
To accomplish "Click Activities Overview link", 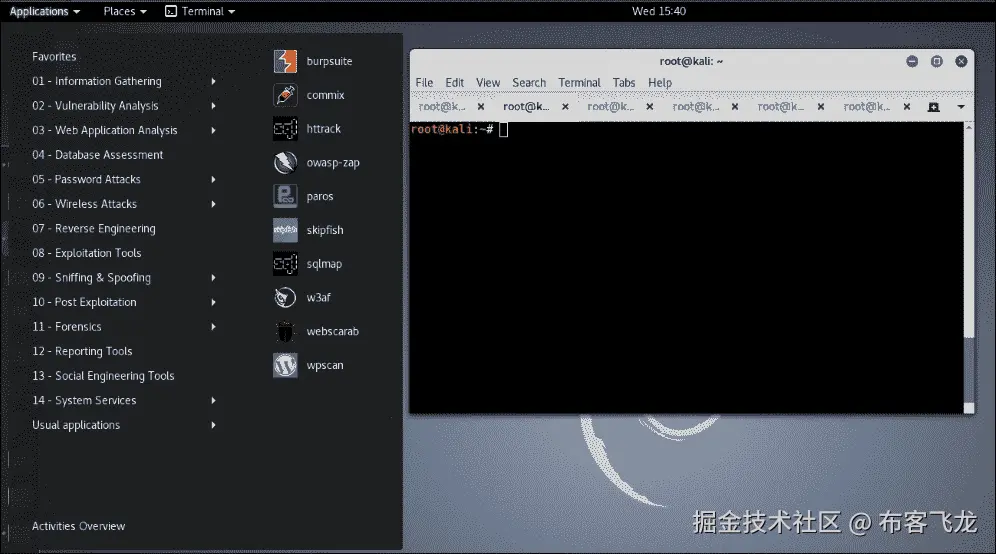I will (79, 526).
